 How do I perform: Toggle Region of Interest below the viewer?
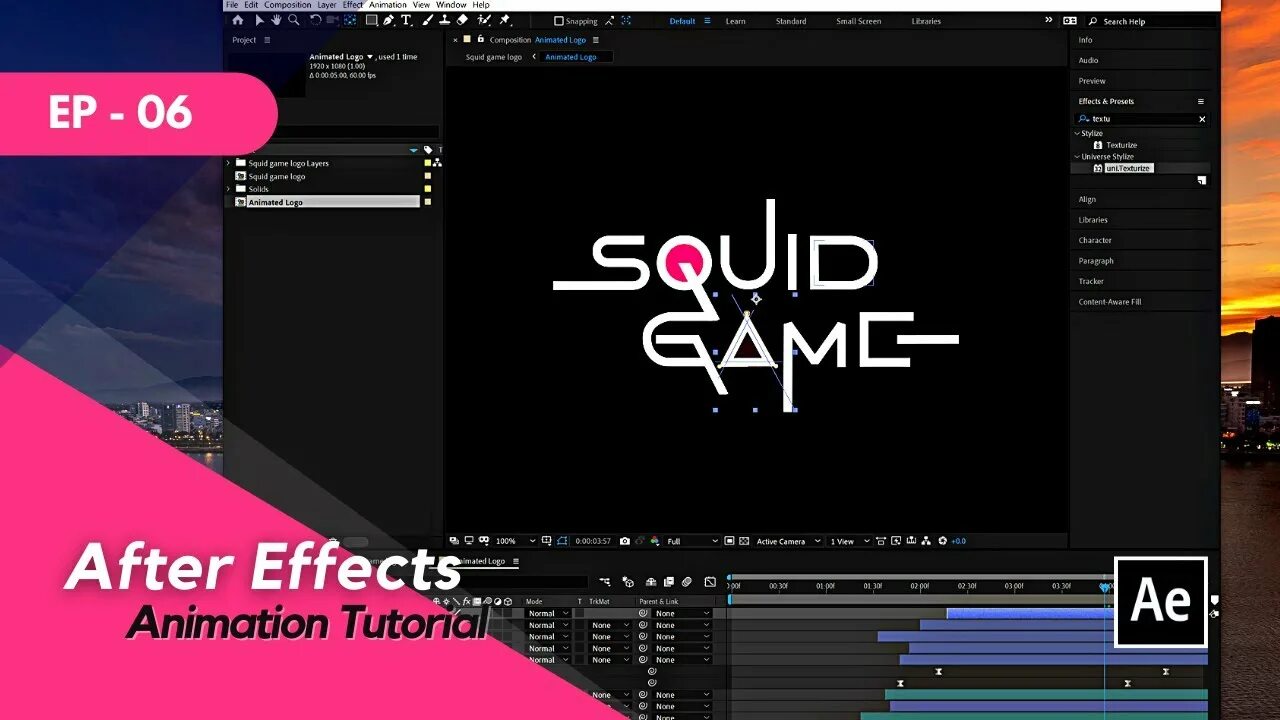729,541
